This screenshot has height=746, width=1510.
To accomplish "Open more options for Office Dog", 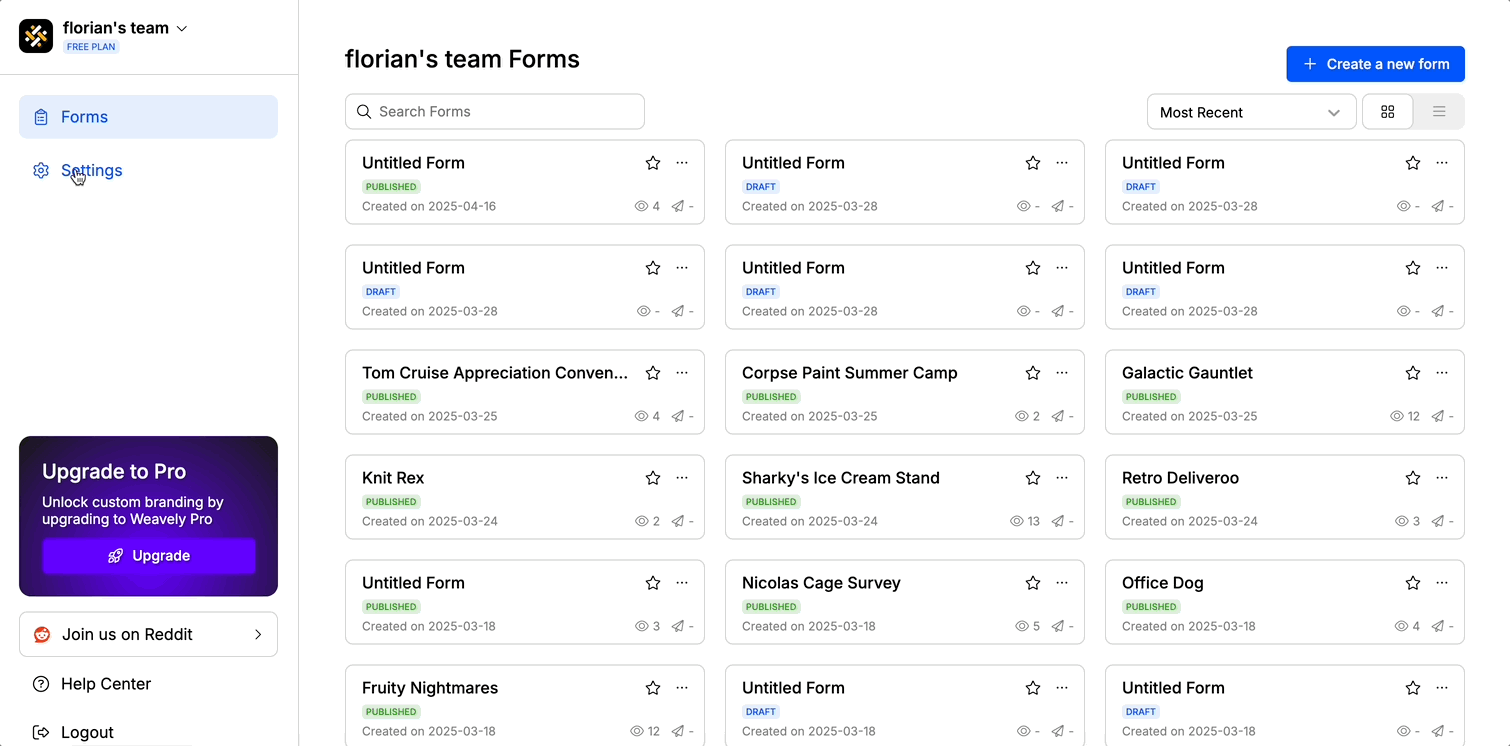I will coord(1442,583).
